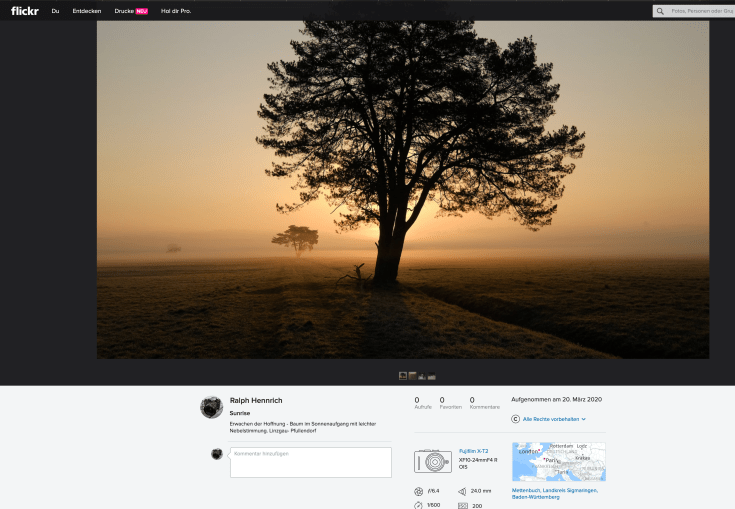This screenshot has height=509, width=735.
Task: Click Ralph Hennrich's profile avatar
Action: [x=211, y=407]
